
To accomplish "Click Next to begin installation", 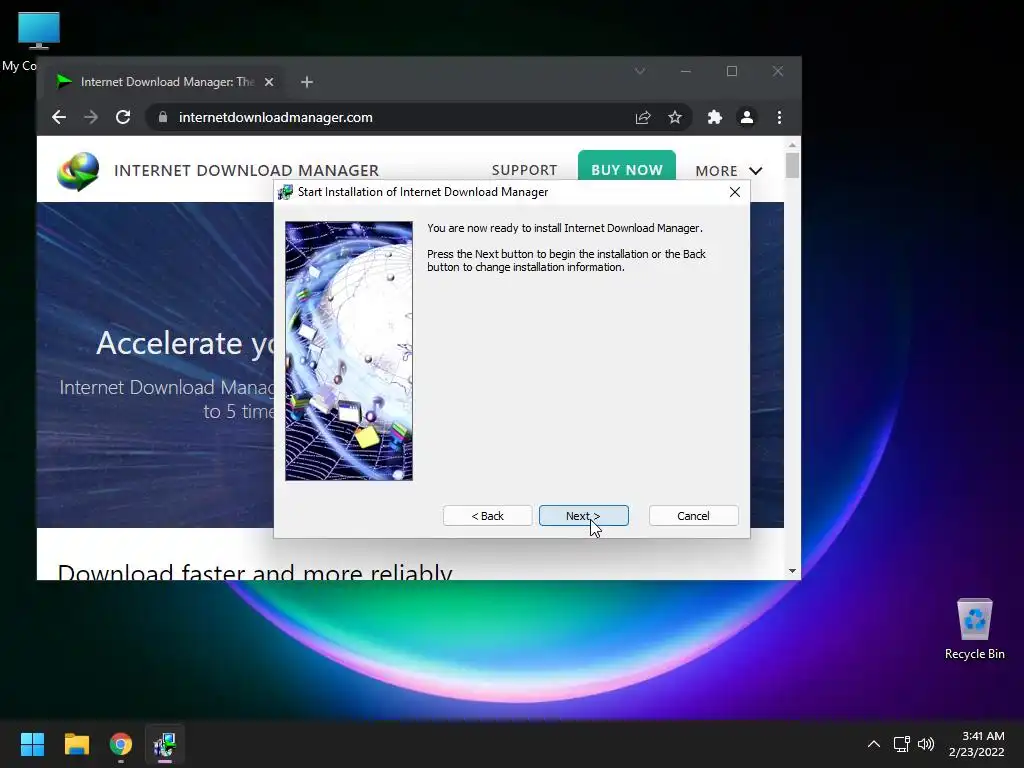I will 583,515.
